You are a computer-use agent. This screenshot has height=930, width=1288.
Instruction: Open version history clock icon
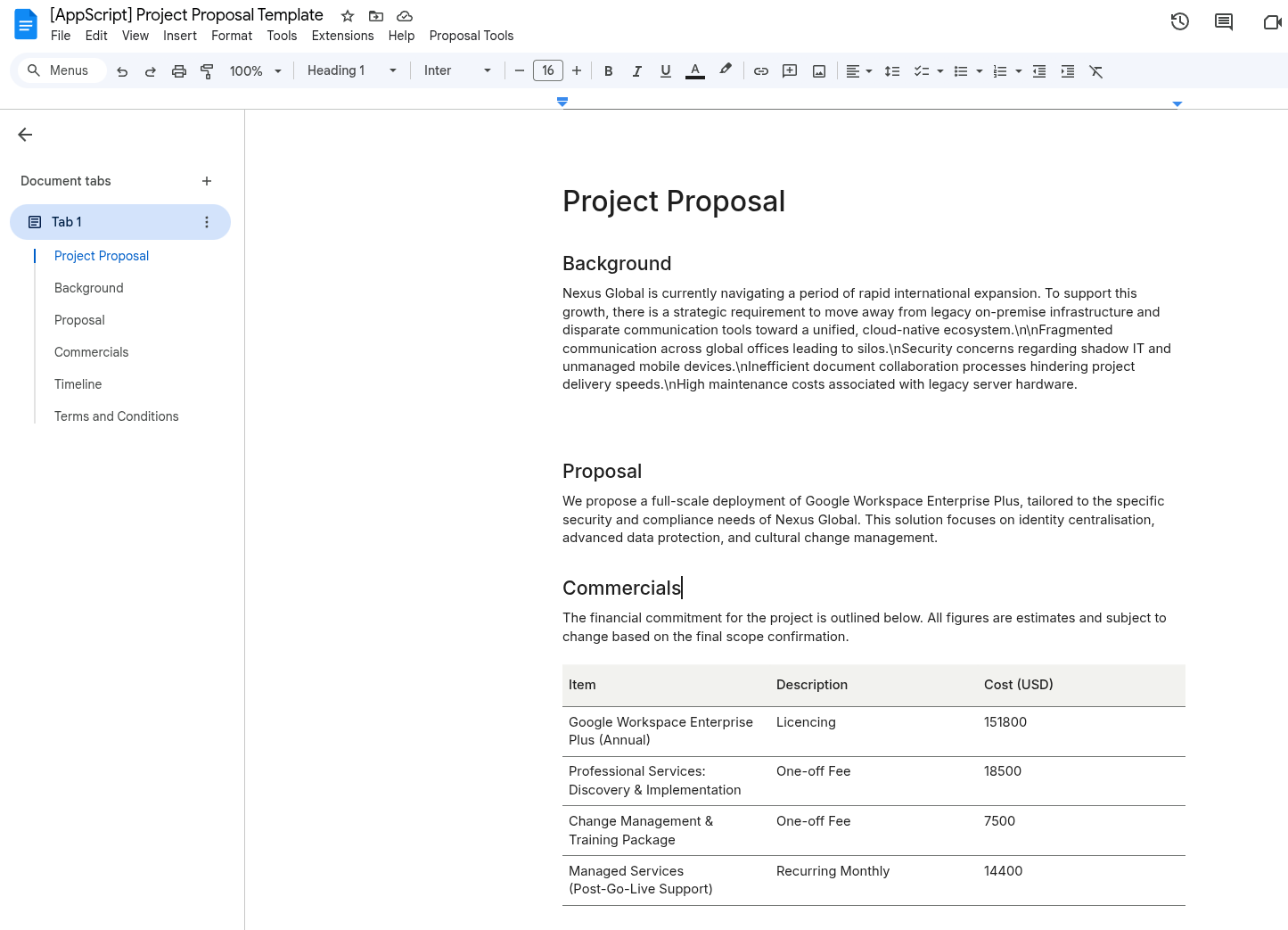pos(1179,21)
